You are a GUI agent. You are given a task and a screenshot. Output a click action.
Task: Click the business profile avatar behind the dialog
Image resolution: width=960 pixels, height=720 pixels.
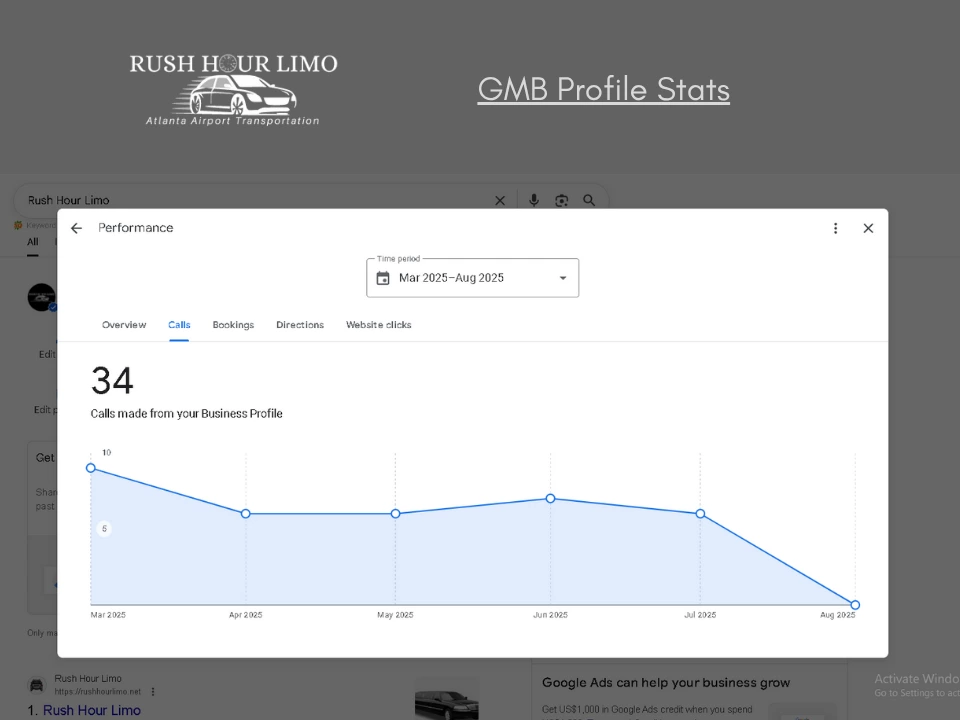point(42,298)
